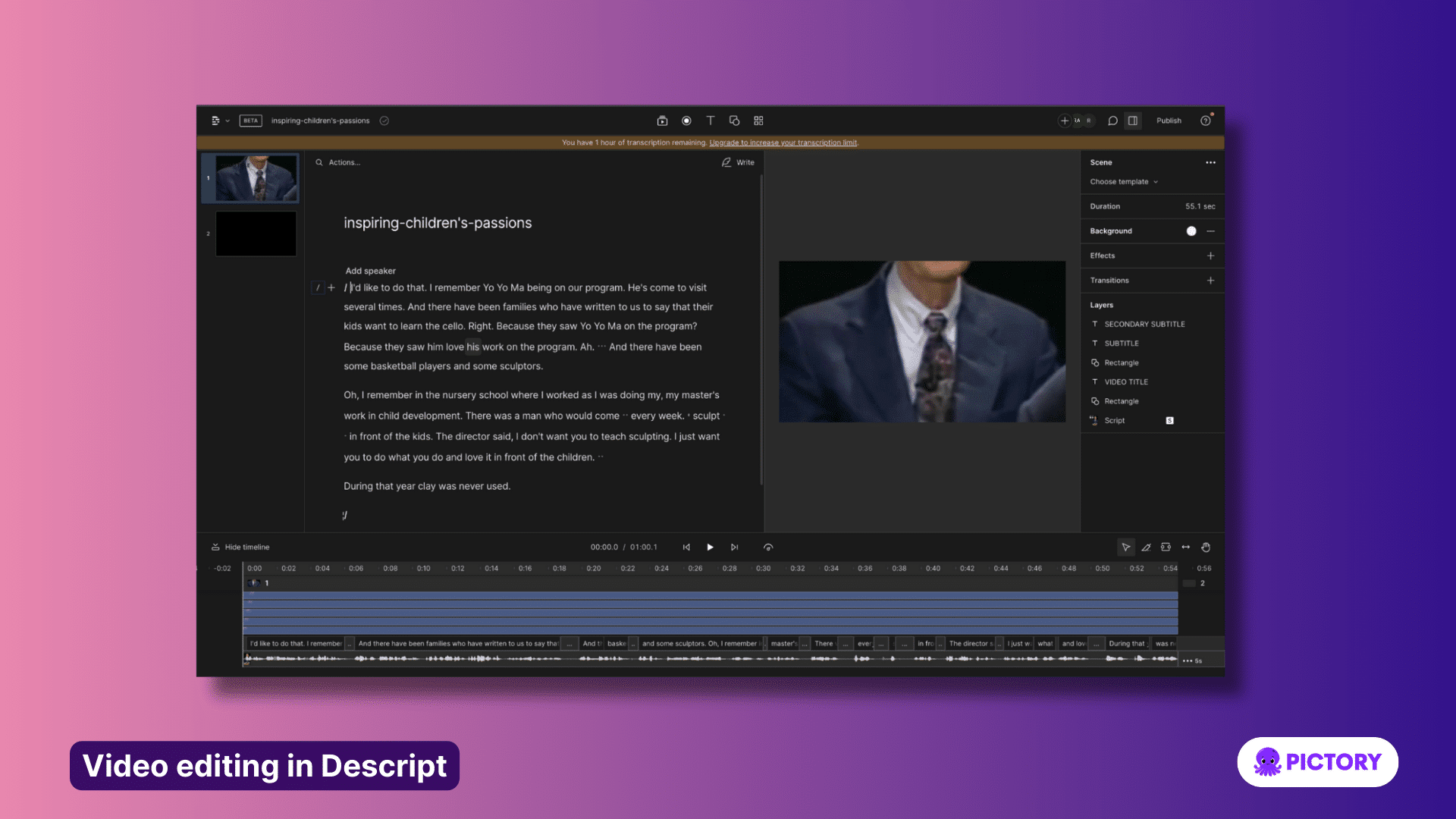Screen dimensions: 1456x819
Task: Click scene 1 marker in the timeline
Action: pos(259,583)
